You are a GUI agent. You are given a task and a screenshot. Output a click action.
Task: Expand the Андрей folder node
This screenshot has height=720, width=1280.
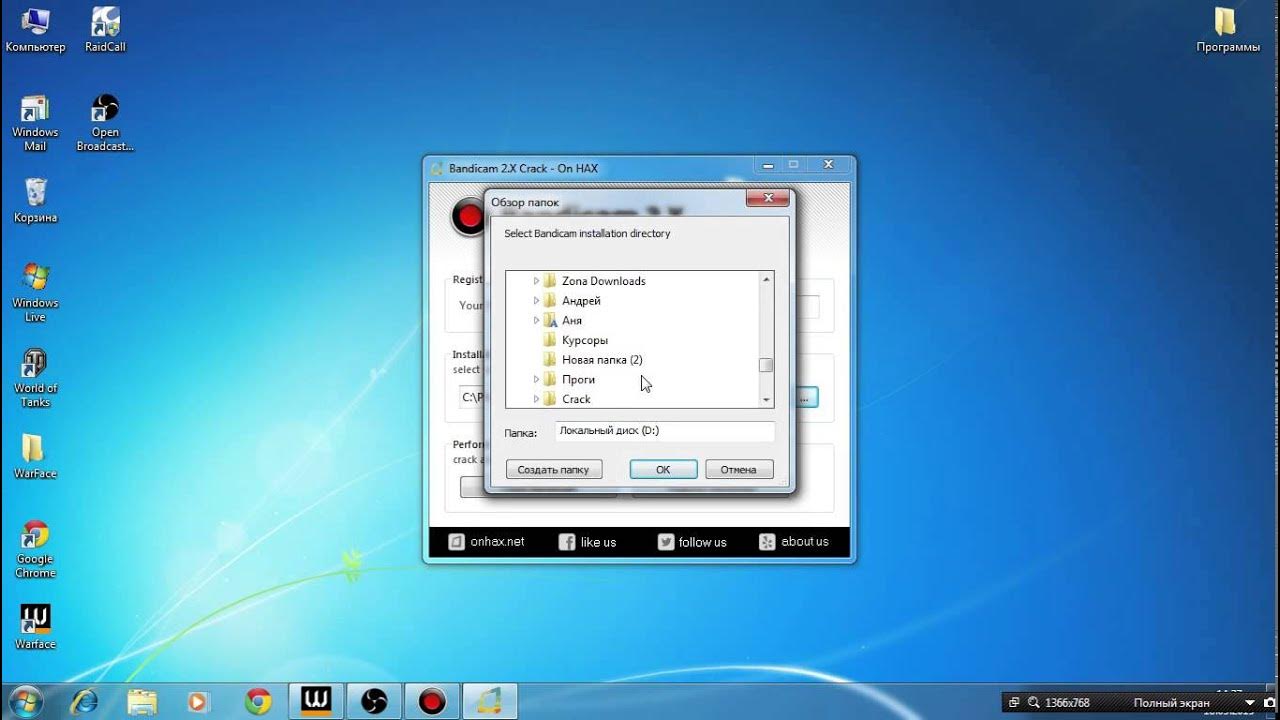point(536,301)
